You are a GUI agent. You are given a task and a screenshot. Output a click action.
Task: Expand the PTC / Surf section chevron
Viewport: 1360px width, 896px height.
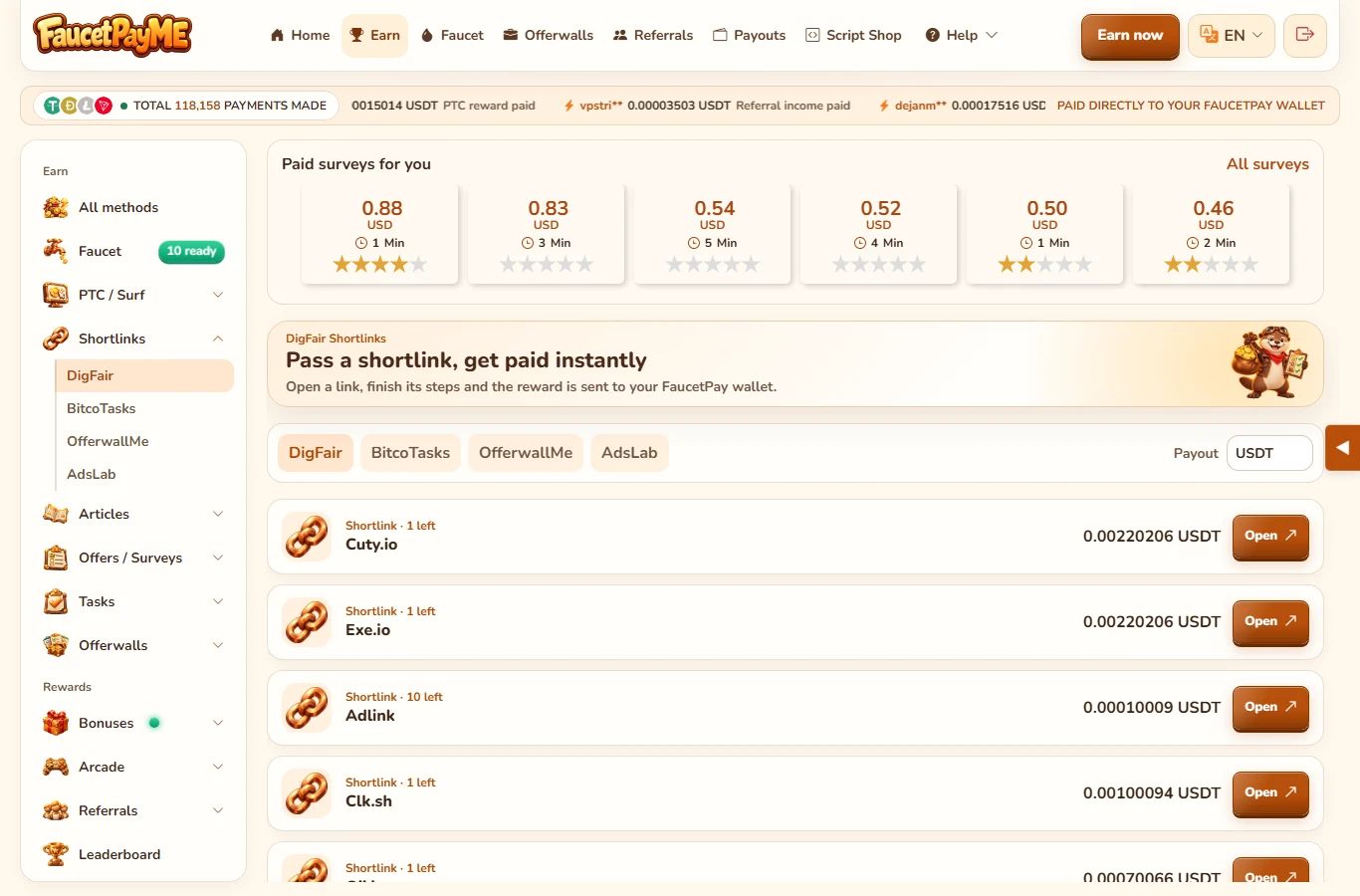(x=218, y=295)
